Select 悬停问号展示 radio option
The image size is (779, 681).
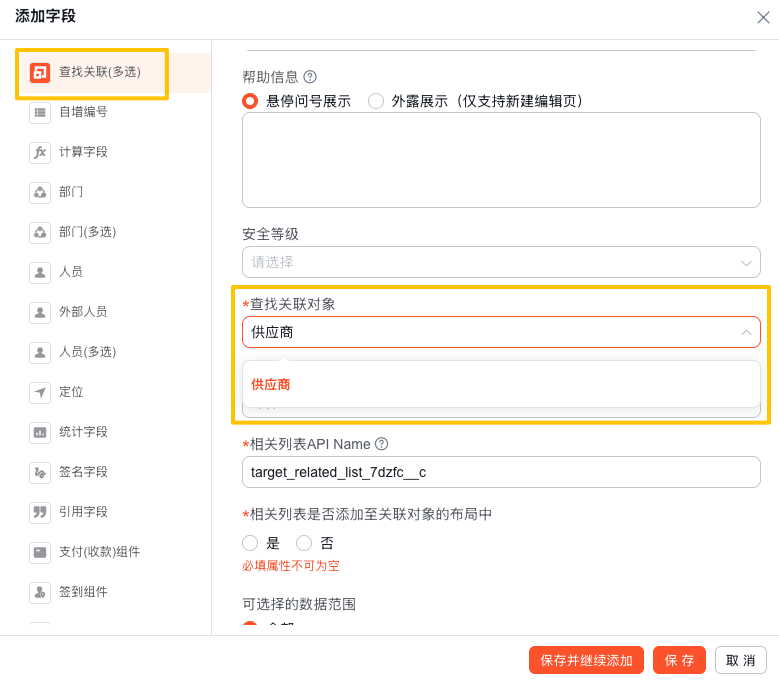pos(250,101)
